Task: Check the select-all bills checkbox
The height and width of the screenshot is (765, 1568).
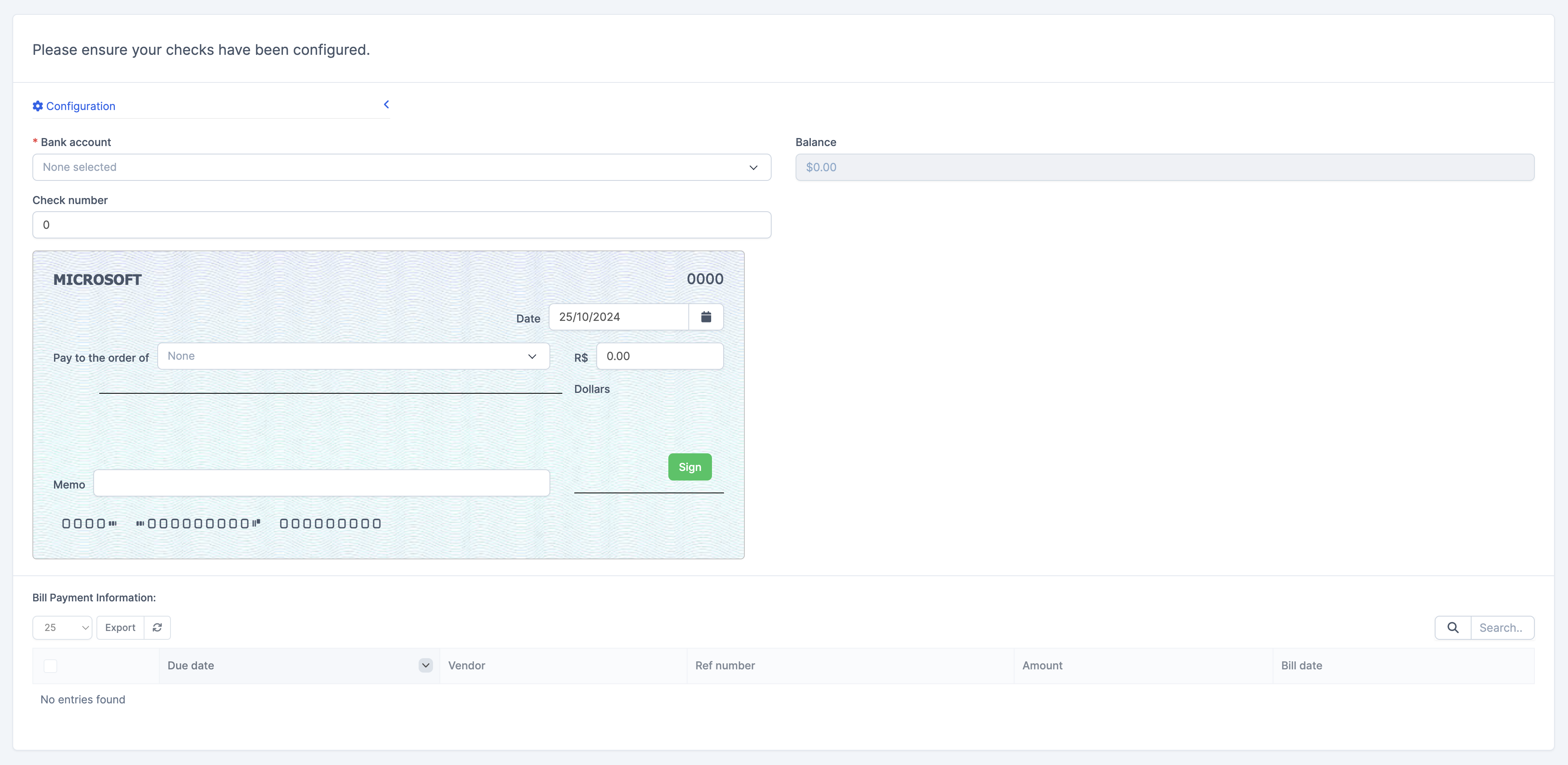Action: point(50,666)
